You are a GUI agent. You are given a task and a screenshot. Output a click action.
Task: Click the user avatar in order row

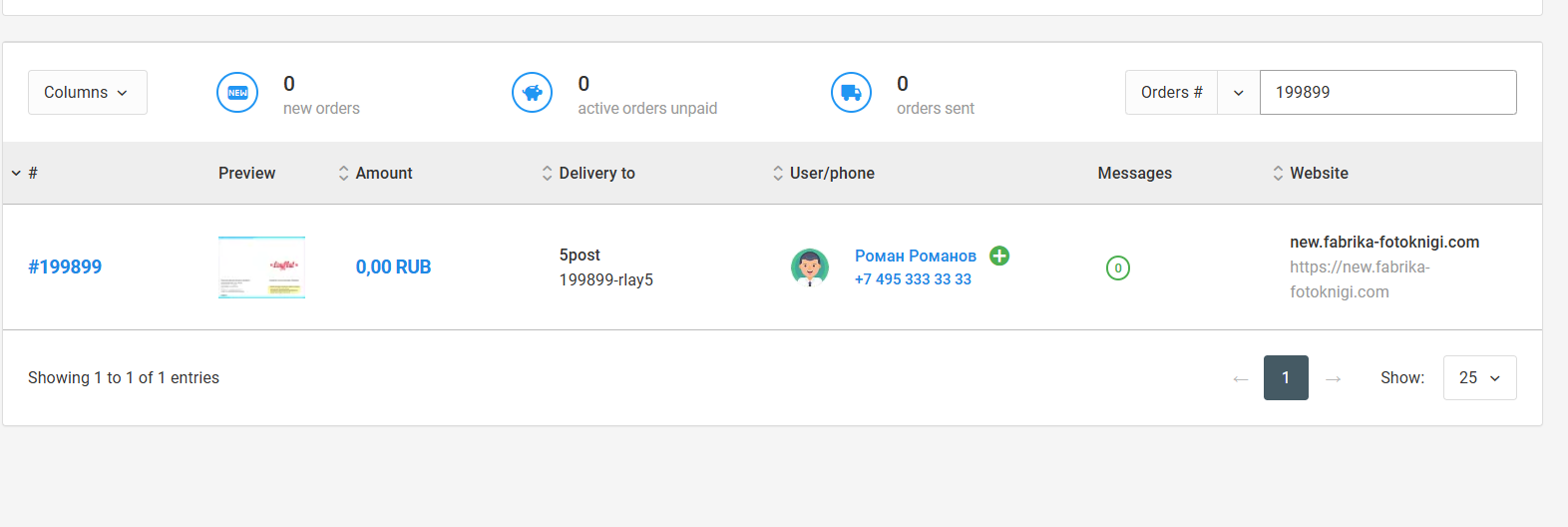pyautogui.click(x=810, y=267)
